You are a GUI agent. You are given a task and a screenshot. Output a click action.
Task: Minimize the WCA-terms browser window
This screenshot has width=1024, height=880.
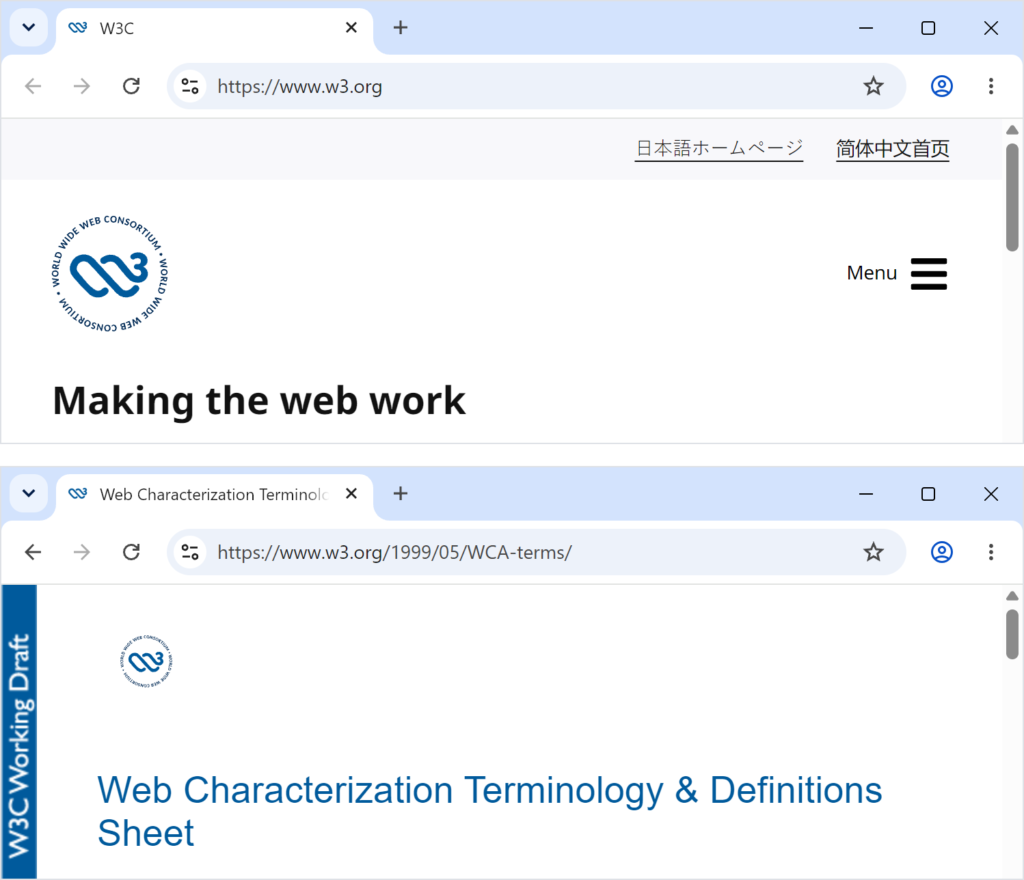tap(866, 494)
